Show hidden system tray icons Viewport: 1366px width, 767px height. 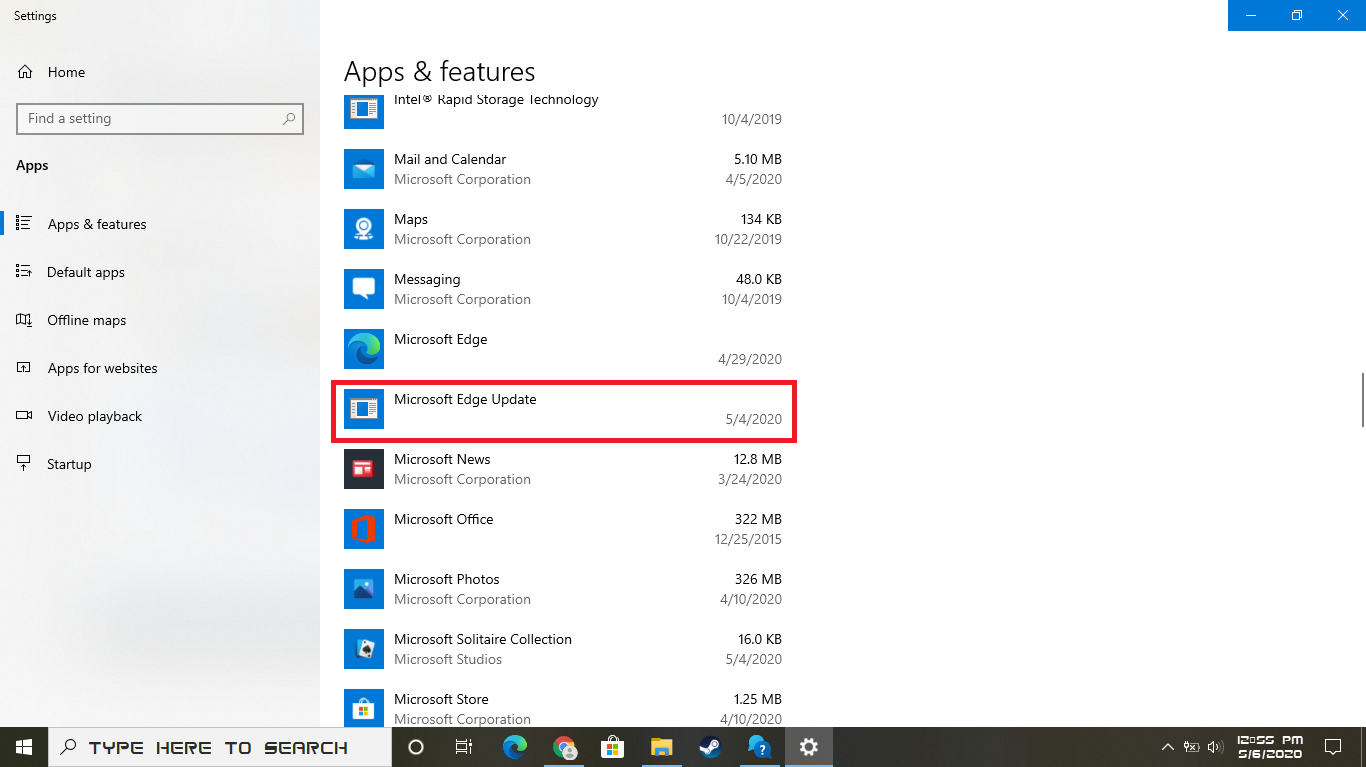point(1167,747)
